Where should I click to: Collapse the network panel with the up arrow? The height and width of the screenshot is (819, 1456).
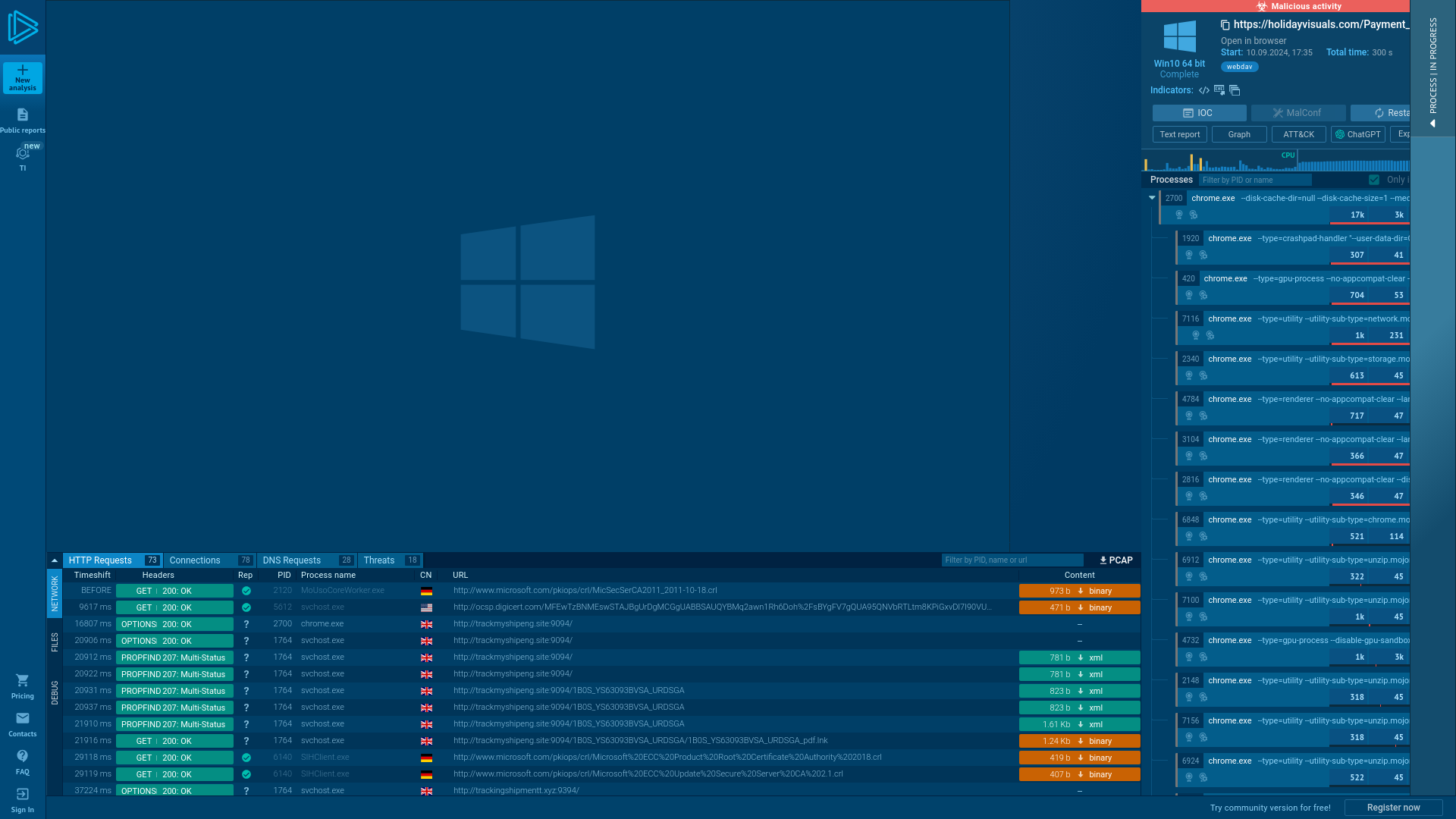[x=55, y=560]
